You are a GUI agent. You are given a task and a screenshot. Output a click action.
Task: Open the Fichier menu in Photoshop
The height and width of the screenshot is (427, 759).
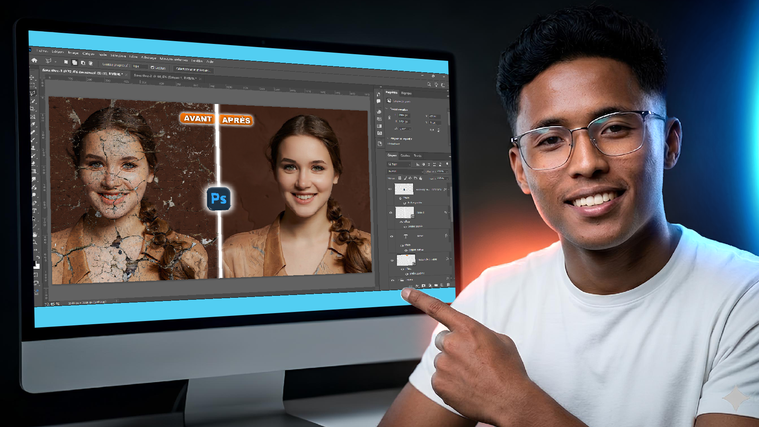click(x=43, y=51)
